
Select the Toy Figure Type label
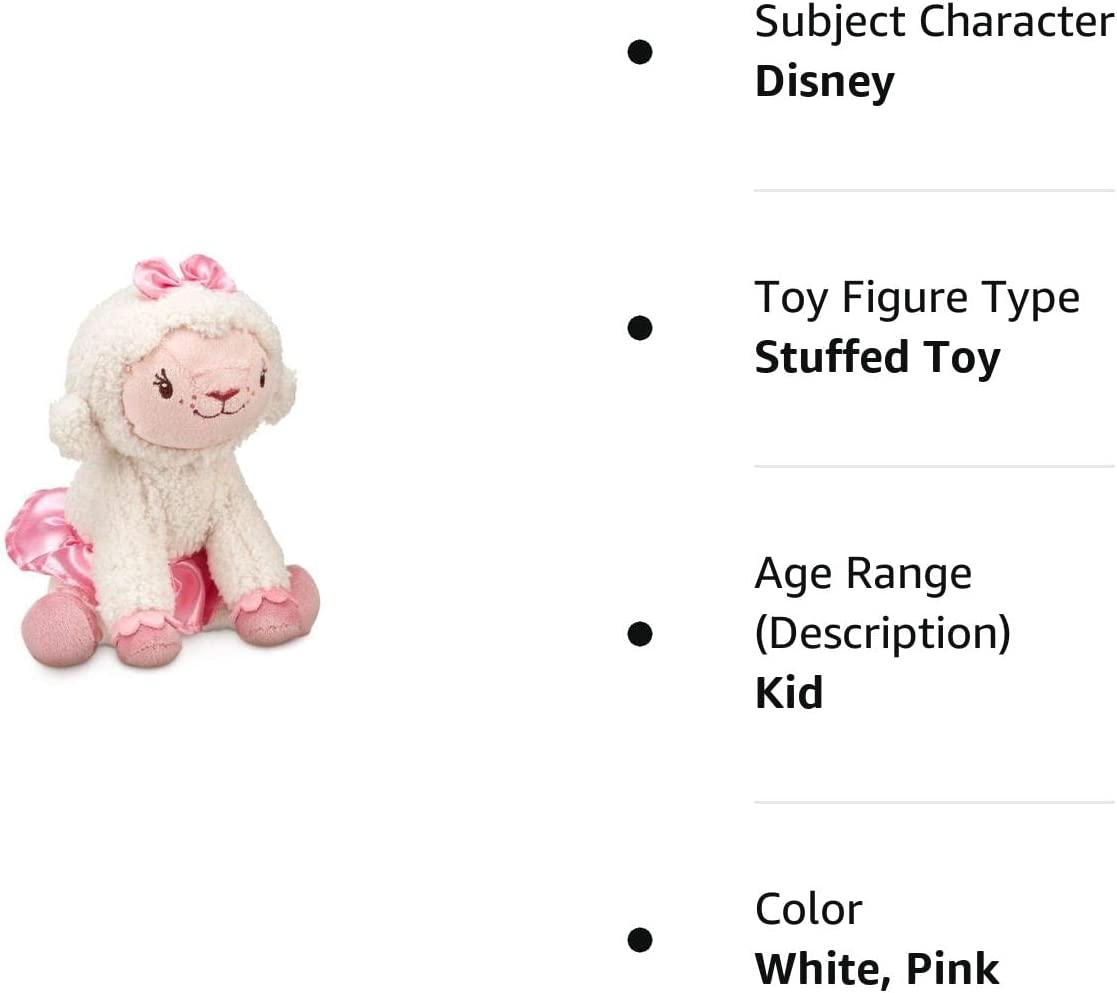[917, 298]
